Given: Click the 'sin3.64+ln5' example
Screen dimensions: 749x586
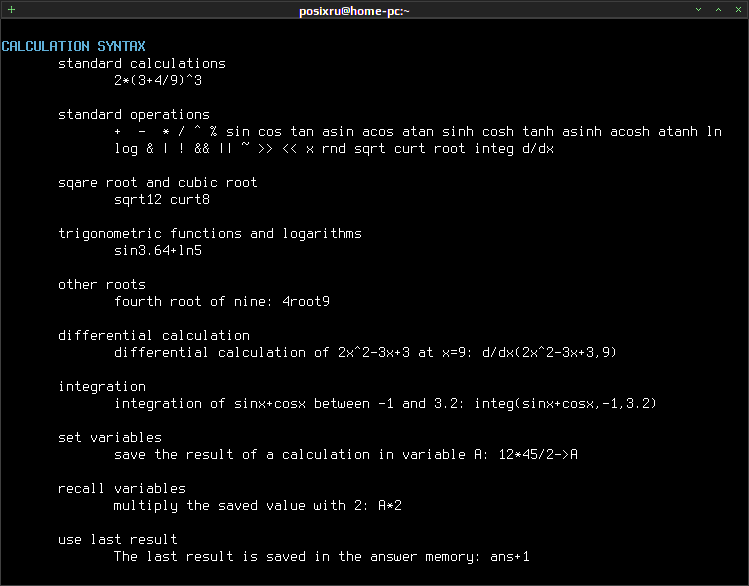Looking at the screenshot, I should (158, 250).
